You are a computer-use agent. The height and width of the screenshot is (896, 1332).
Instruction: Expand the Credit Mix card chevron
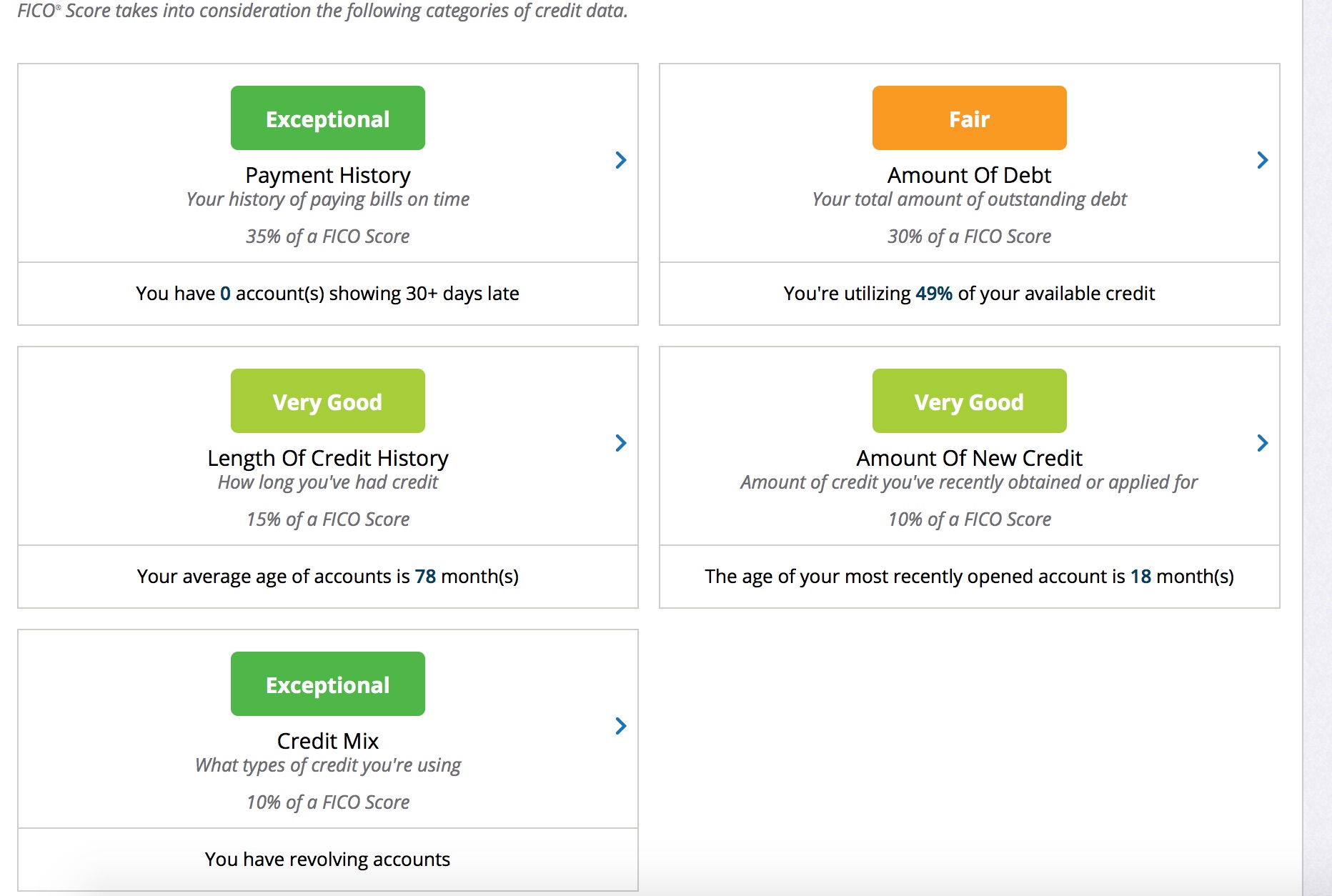[621, 726]
